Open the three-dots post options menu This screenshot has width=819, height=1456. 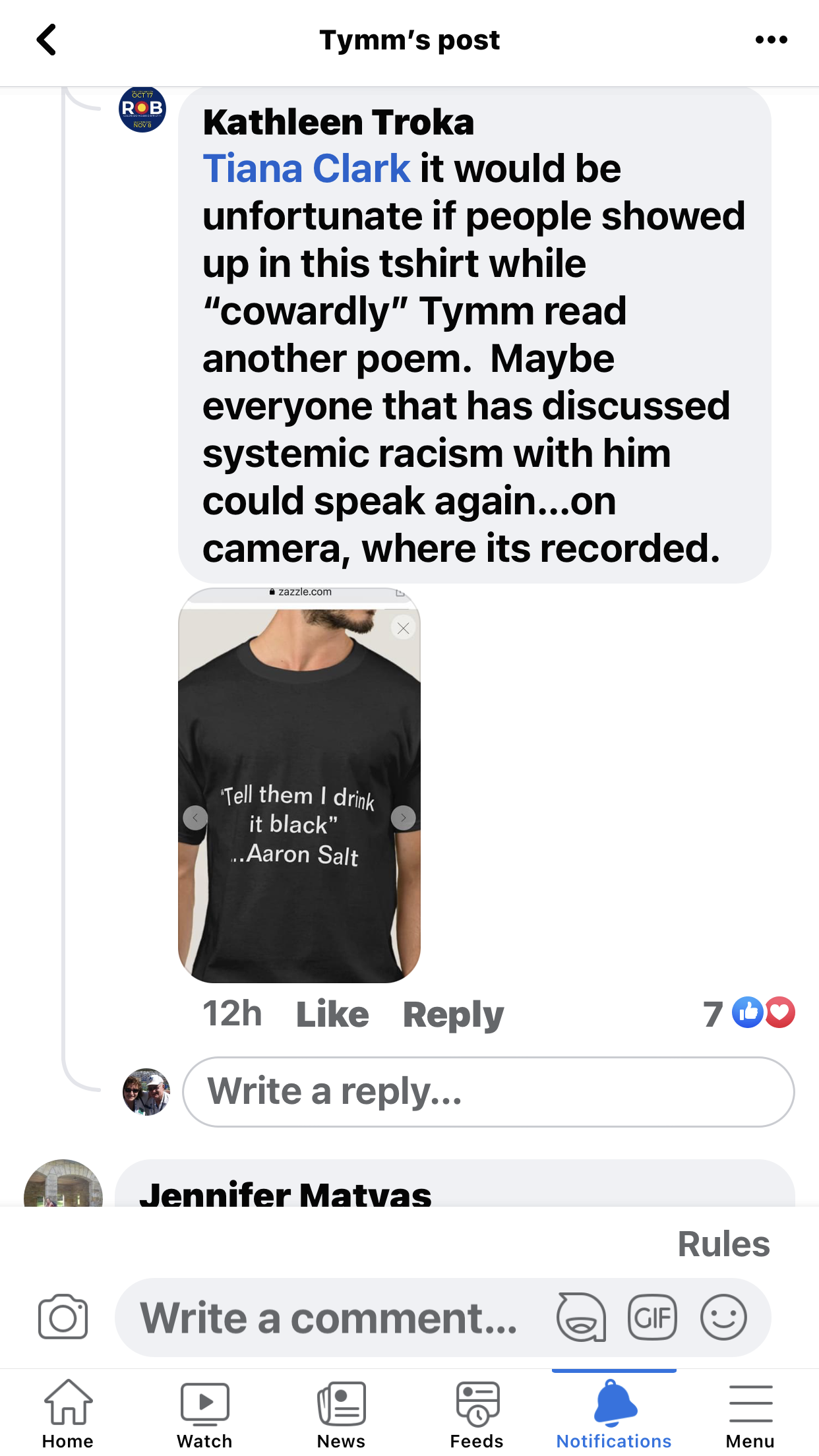tap(771, 40)
